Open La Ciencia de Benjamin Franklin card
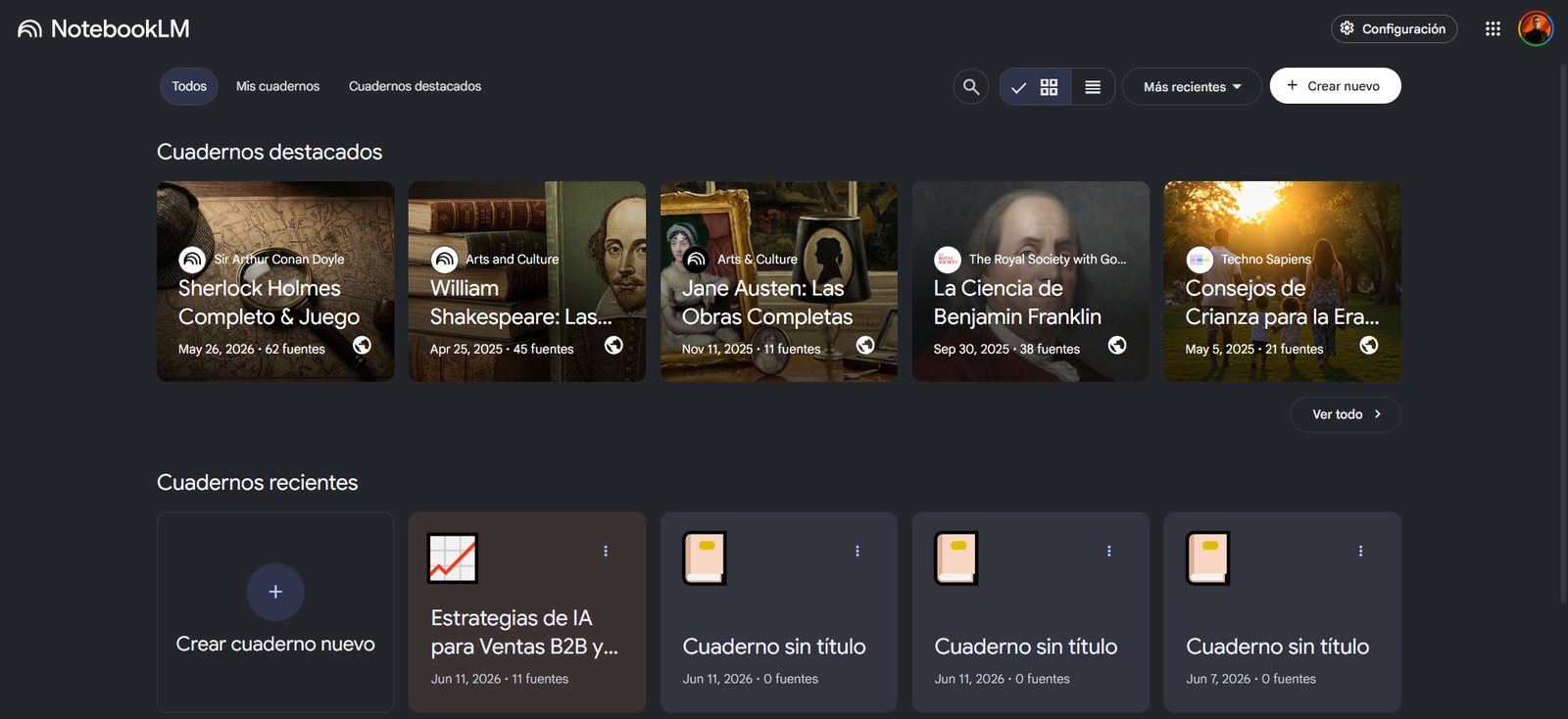Image resolution: width=1568 pixels, height=719 pixels. coord(1031,281)
